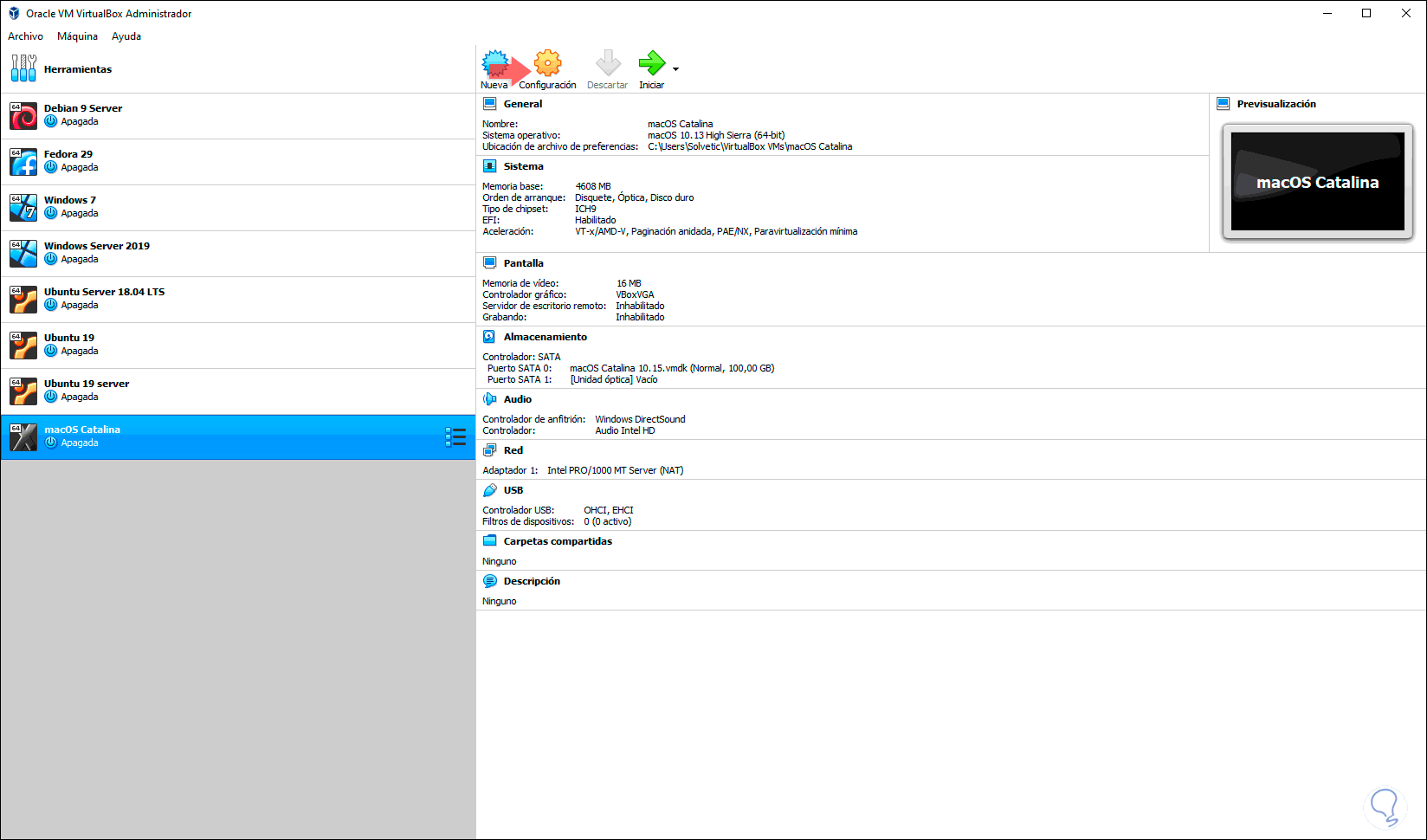Open the Herramientas tools icon
The height and width of the screenshot is (840, 1427).
(x=23, y=68)
